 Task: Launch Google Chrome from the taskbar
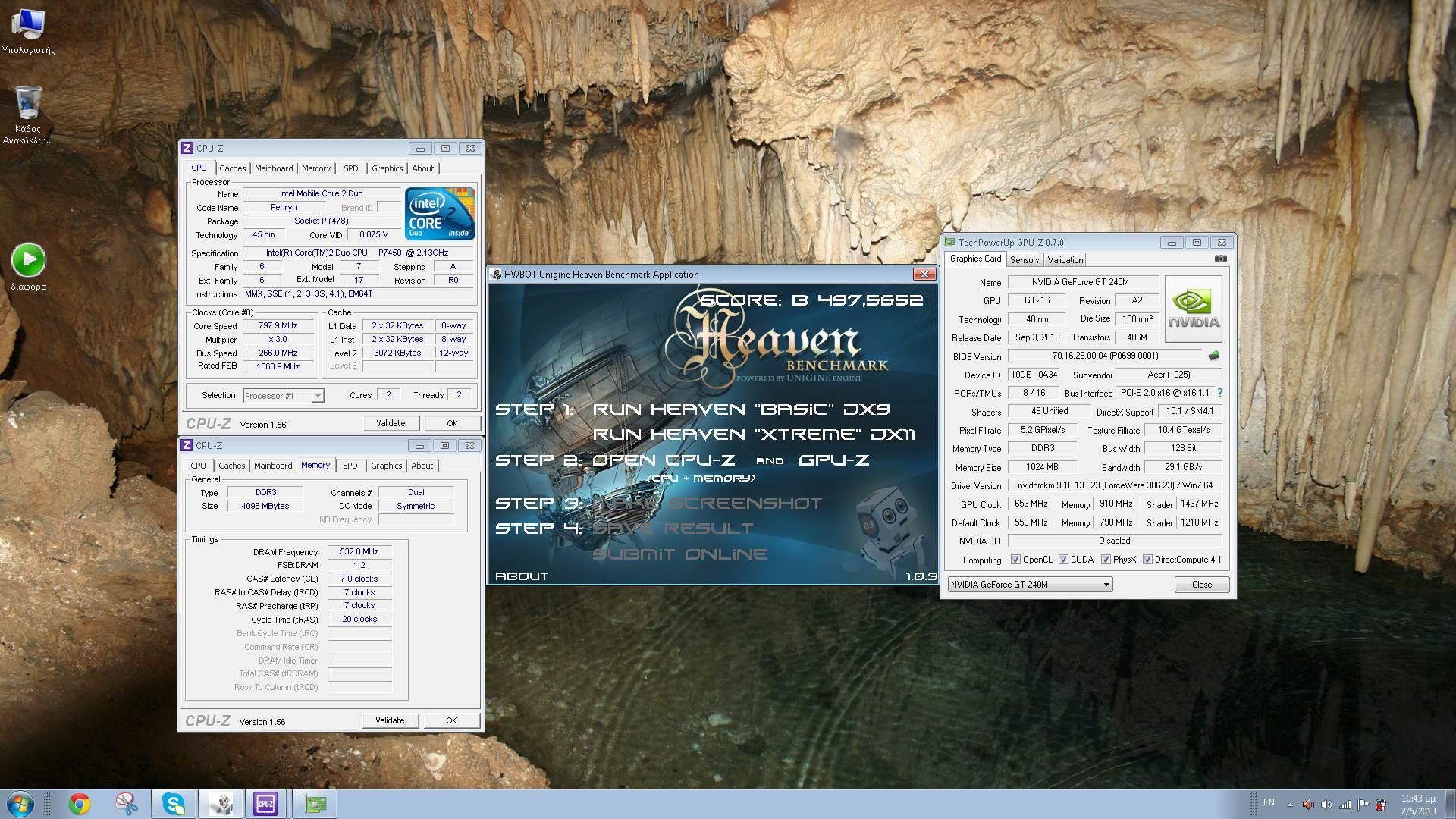pos(80,804)
